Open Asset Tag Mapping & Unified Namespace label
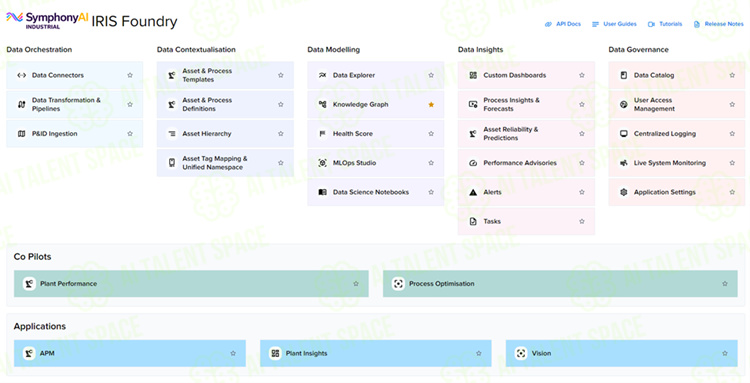 click(x=215, y=163)
